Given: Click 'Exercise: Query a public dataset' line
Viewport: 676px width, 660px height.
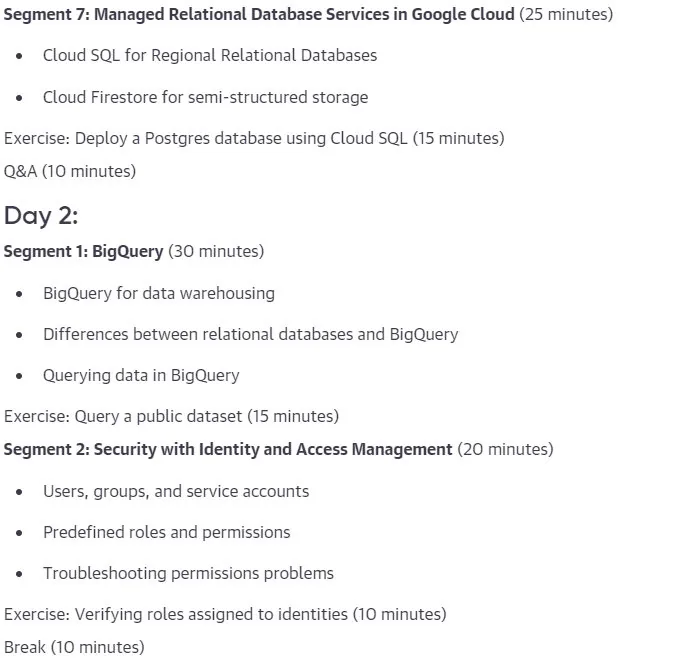Looking at the screenshot, I should pyautogui.click(x=171, y=417).
